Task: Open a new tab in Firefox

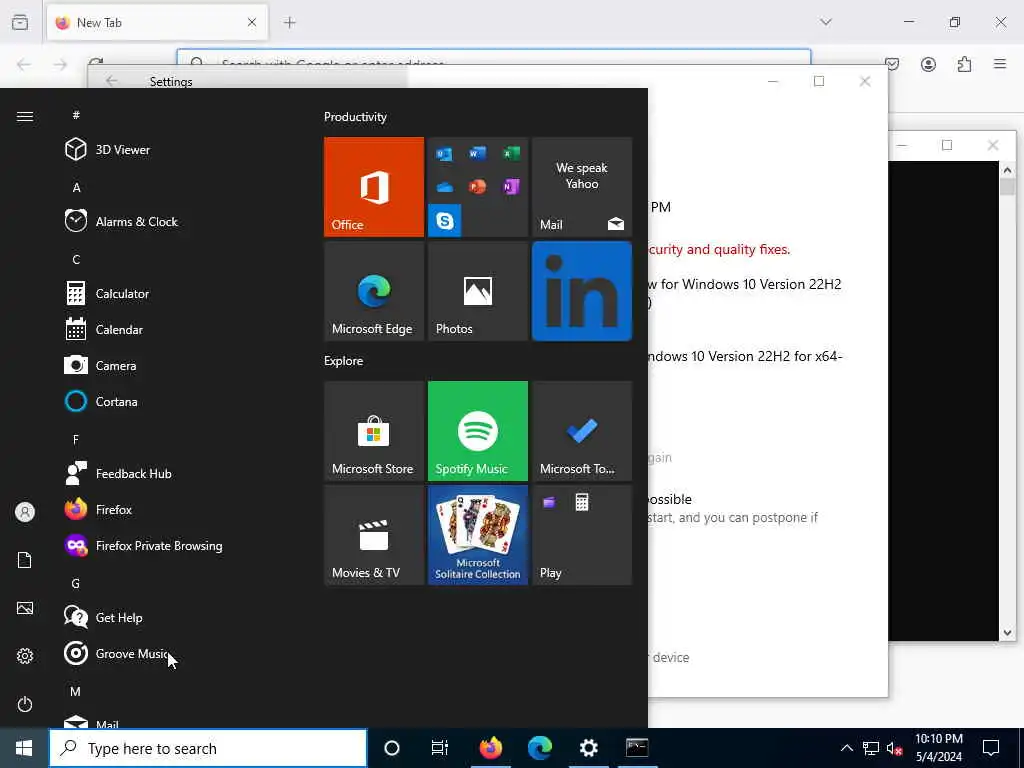Action: (290, 22)
